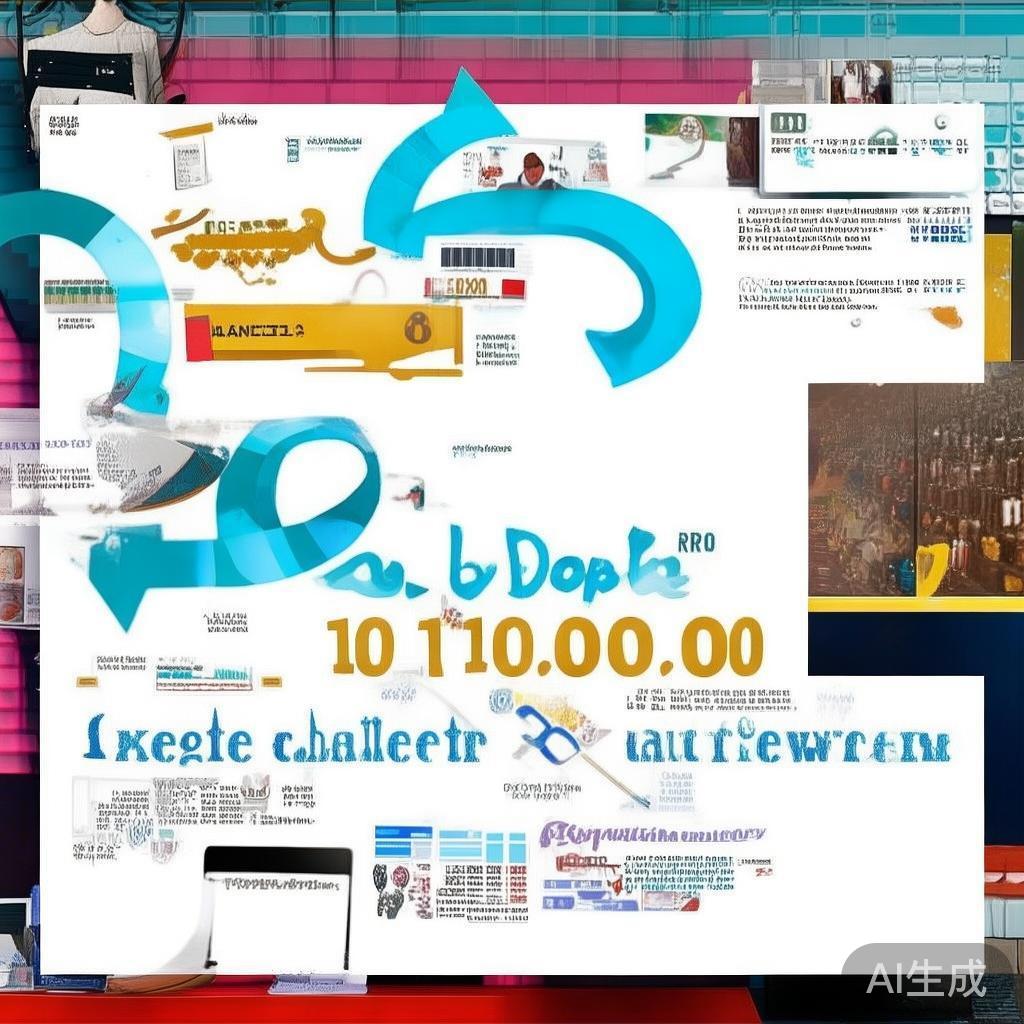Open the blue-striped table thumbnail at bottom center
This screenshot has height=1024, width=1024.
click(x=451, y=874)
